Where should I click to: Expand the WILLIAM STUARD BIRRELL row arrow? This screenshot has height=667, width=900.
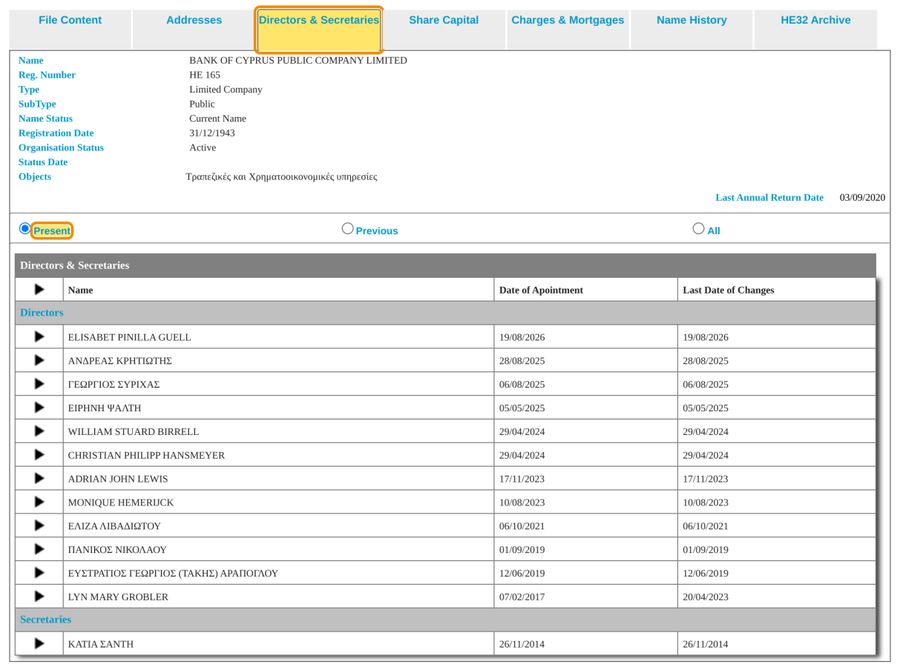39,431
